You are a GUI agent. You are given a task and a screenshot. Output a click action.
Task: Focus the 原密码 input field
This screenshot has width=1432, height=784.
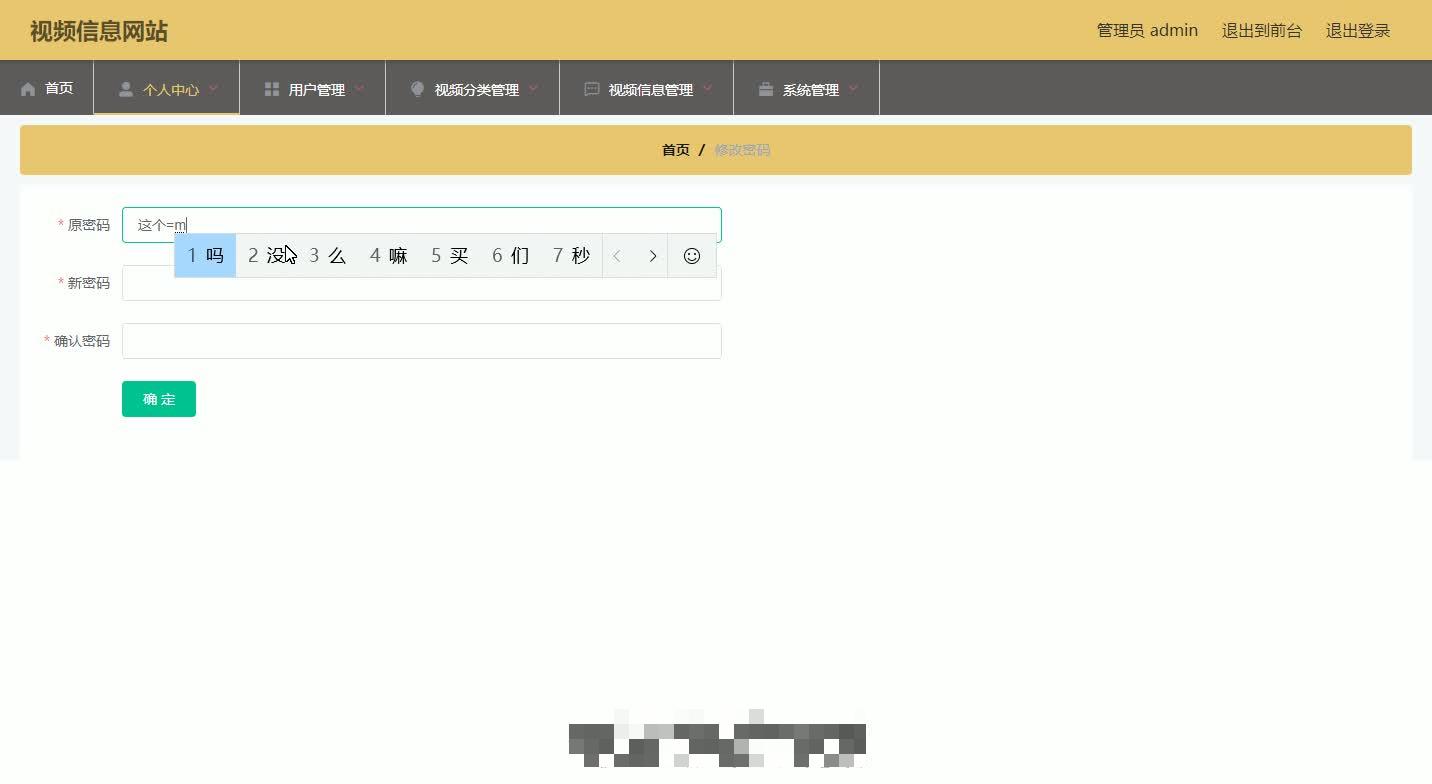(422, 225)
